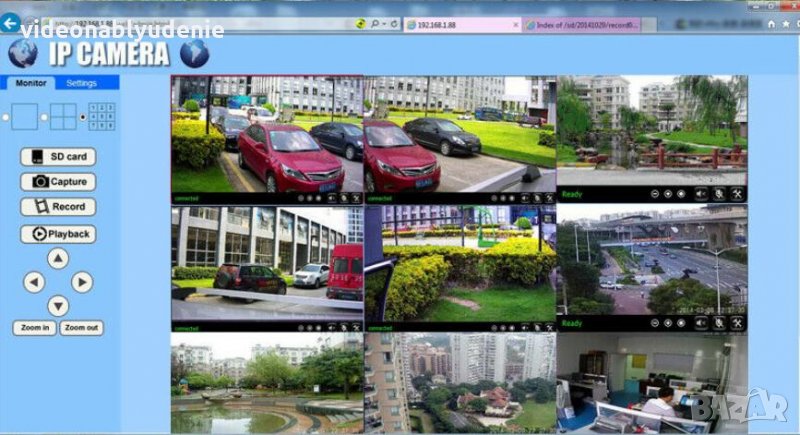Select the four-view layout radio button
800x435 pixels.
(45, 117)
